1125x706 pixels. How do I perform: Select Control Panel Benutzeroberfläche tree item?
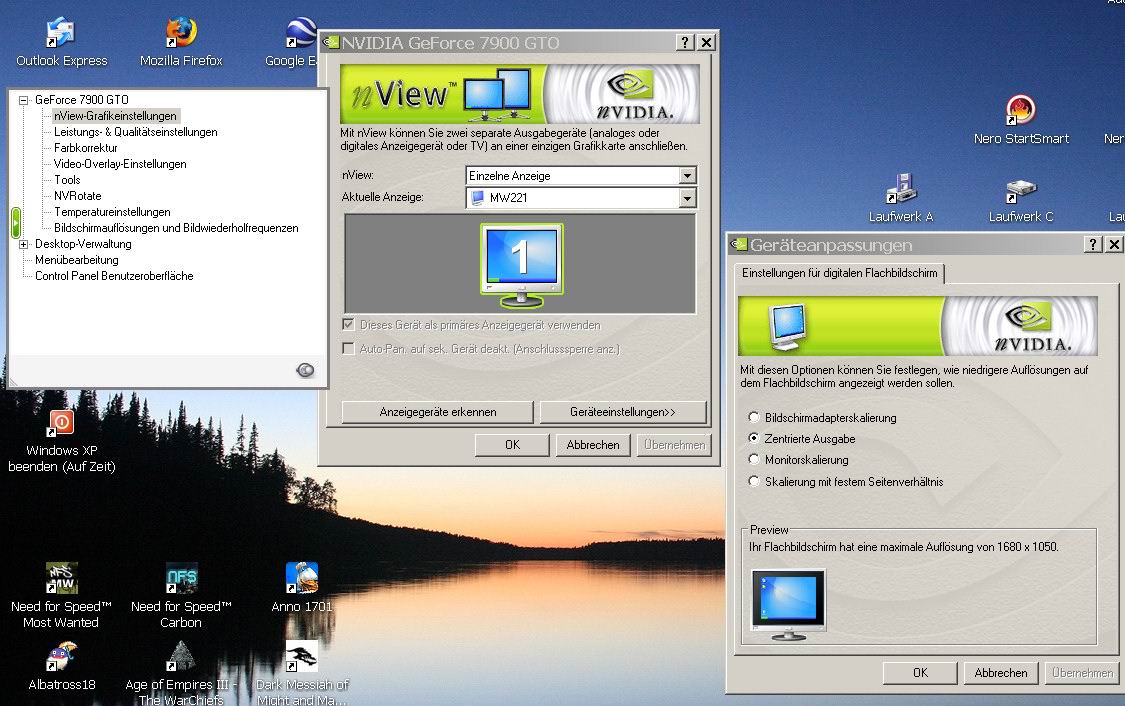114,276
